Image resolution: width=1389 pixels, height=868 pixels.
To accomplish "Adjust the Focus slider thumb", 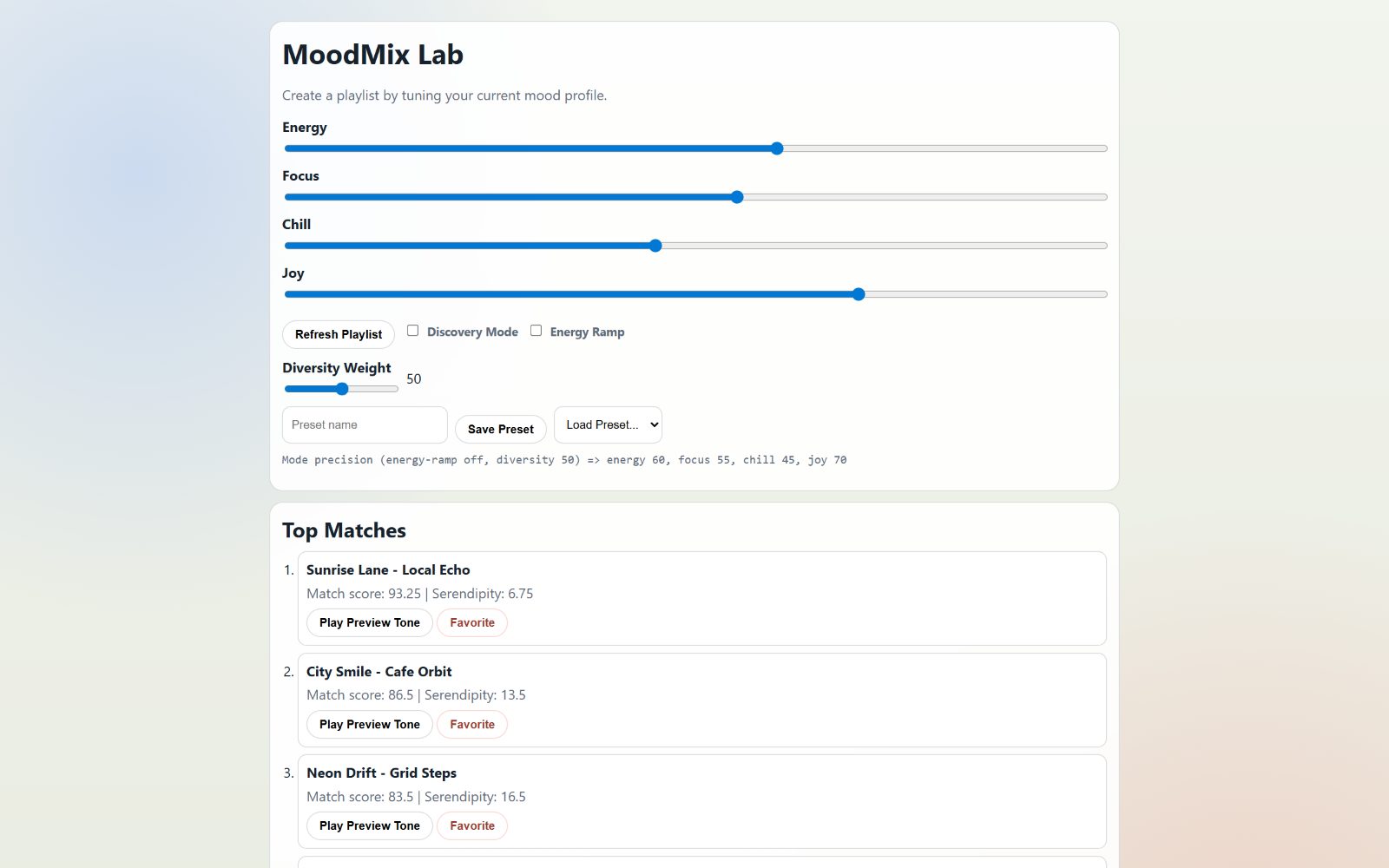I will pos(737,197).
